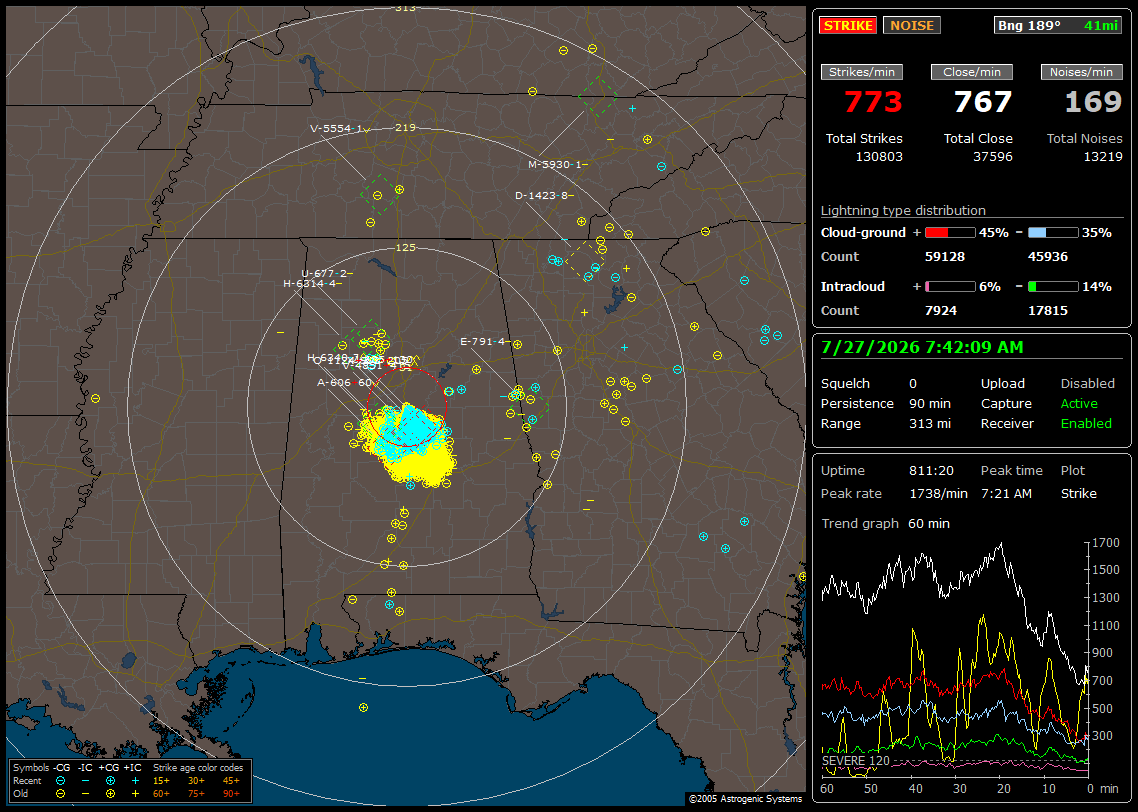Screen dimensions: 1138x812
Task: Select the Noises/min header box
Action: click(x=1081, y=72)
